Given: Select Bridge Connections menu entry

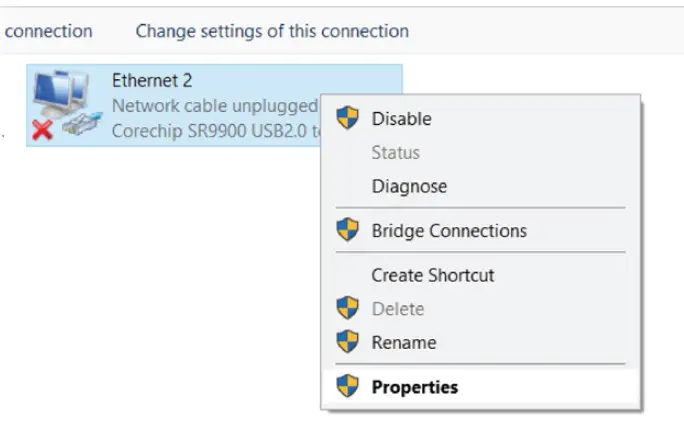Looking at the screenshot, I should click(449, 231).
